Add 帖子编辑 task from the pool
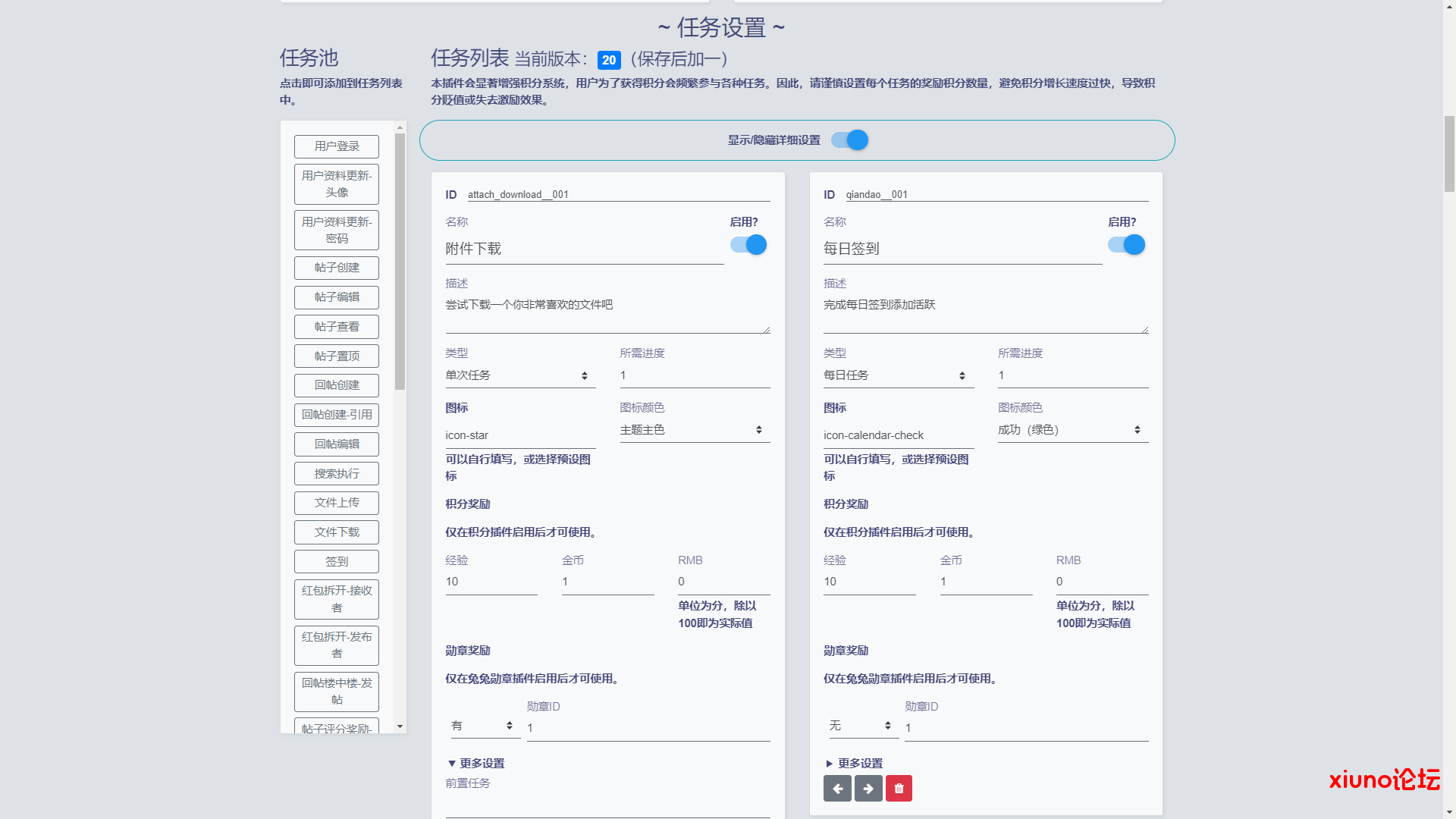 point(337,297)
